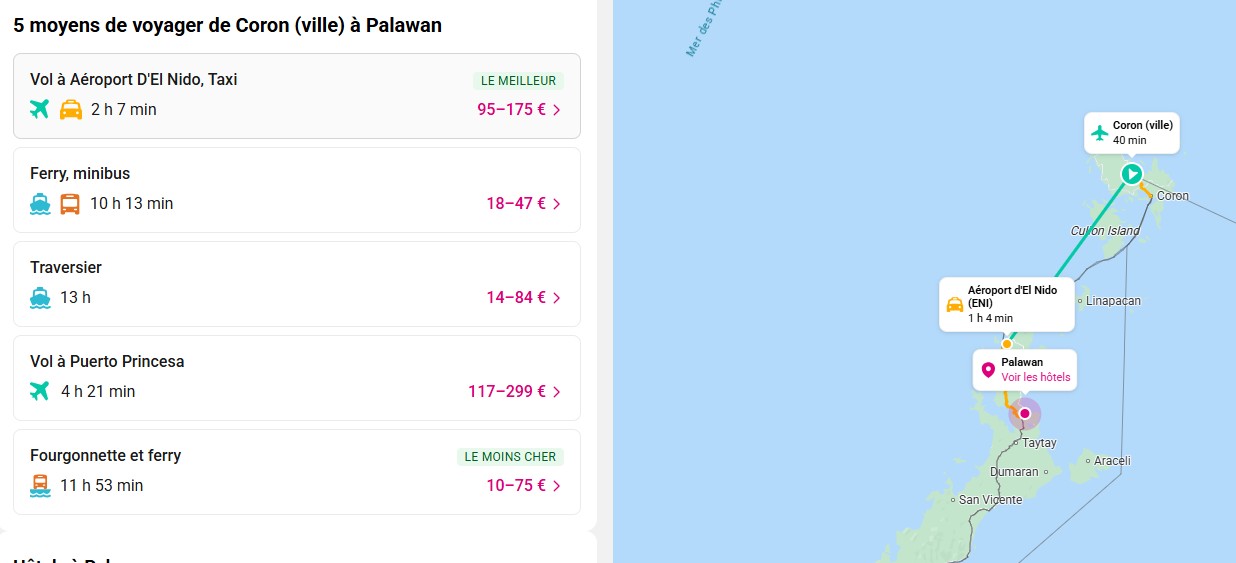Image resolution: width=1236 pixels, height=563 pixels.
Task: Expand the 10–75 € route chevron
Action: click(557, 486)
